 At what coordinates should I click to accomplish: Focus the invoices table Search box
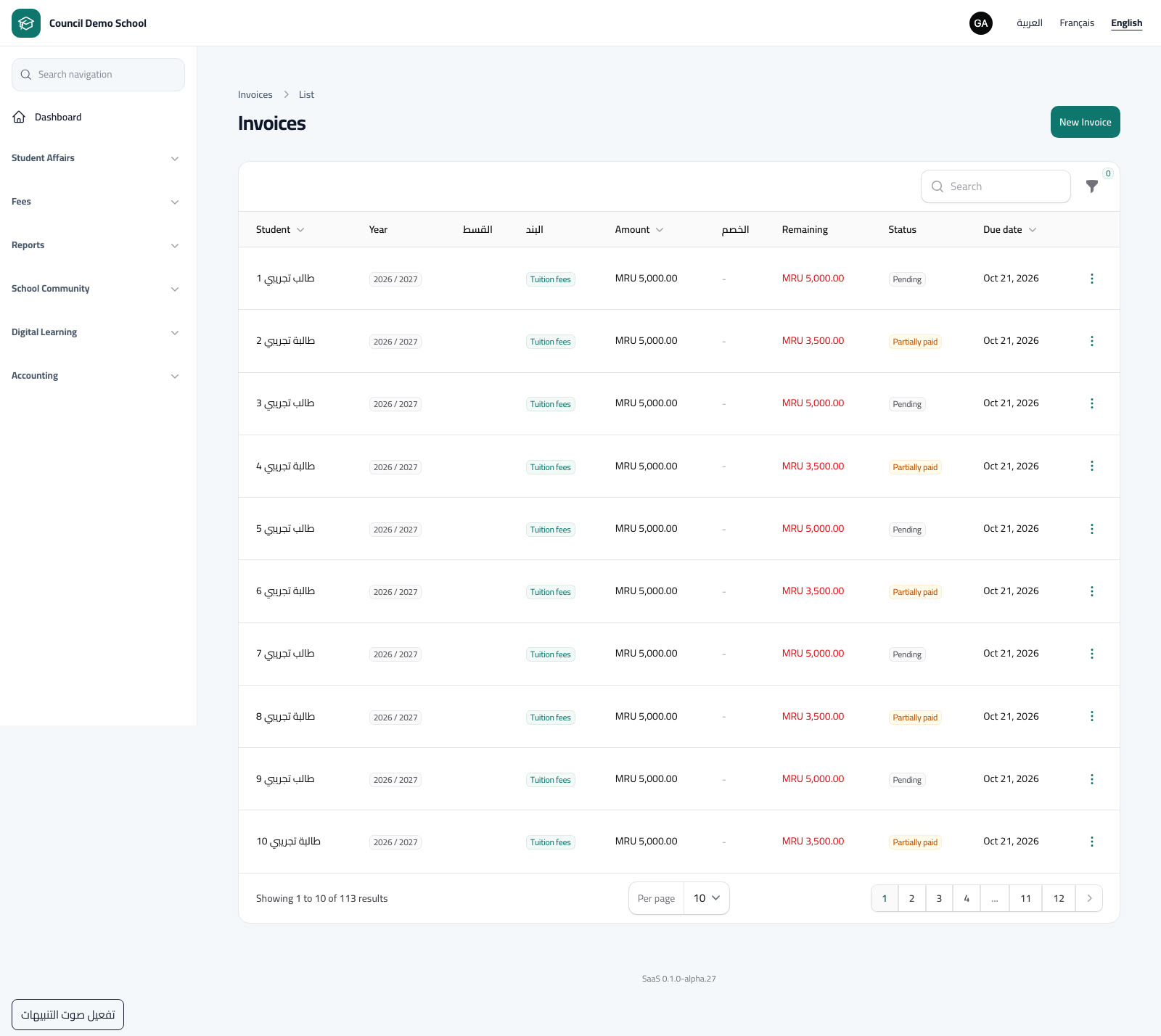[x=996, y=186]
